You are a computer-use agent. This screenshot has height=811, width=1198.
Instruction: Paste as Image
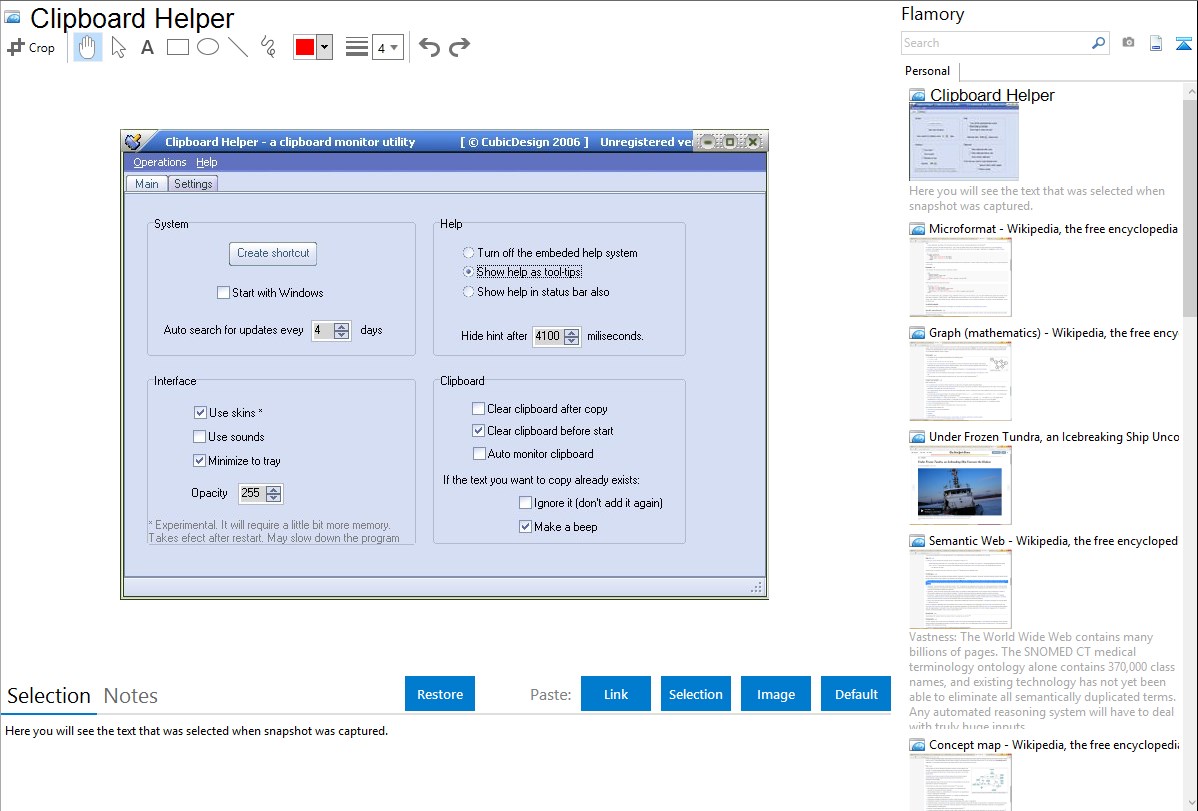click(776, 693)
